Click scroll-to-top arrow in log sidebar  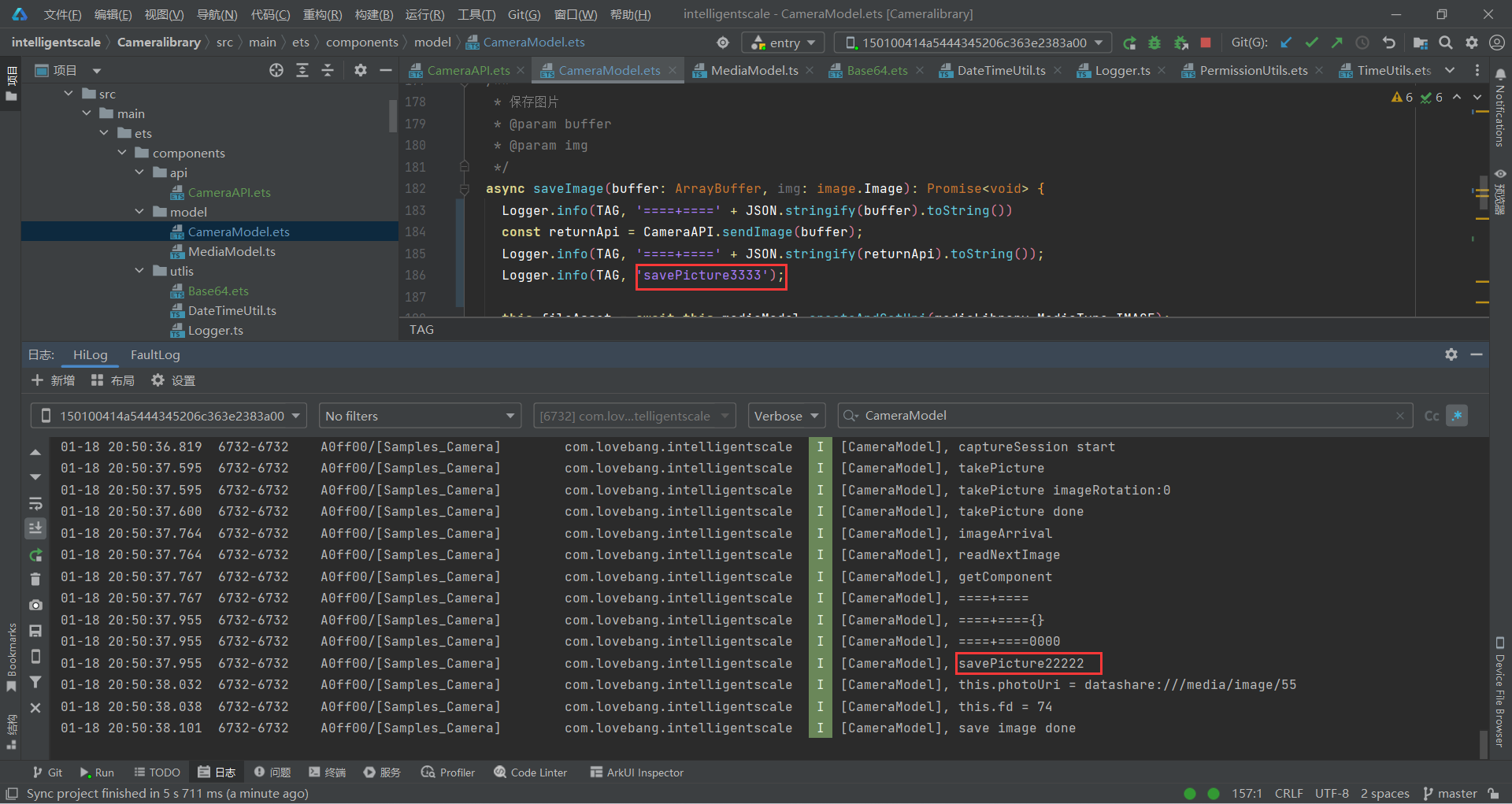tap(35, 452)
